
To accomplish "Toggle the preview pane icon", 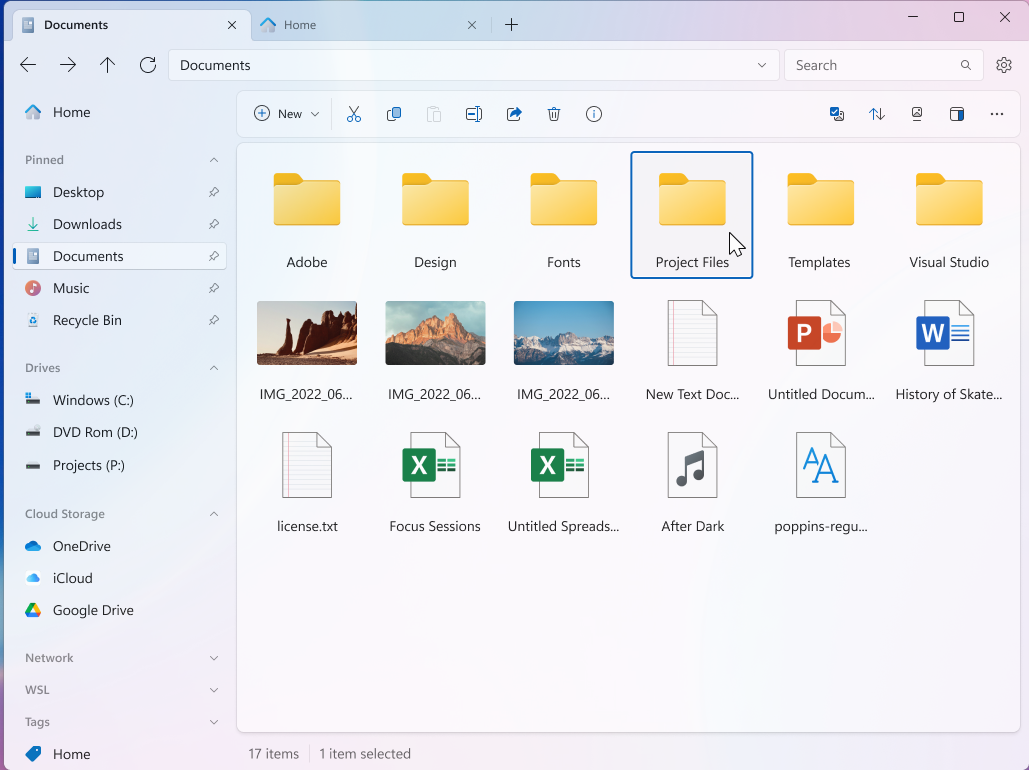I will click(x=957, y=114).
